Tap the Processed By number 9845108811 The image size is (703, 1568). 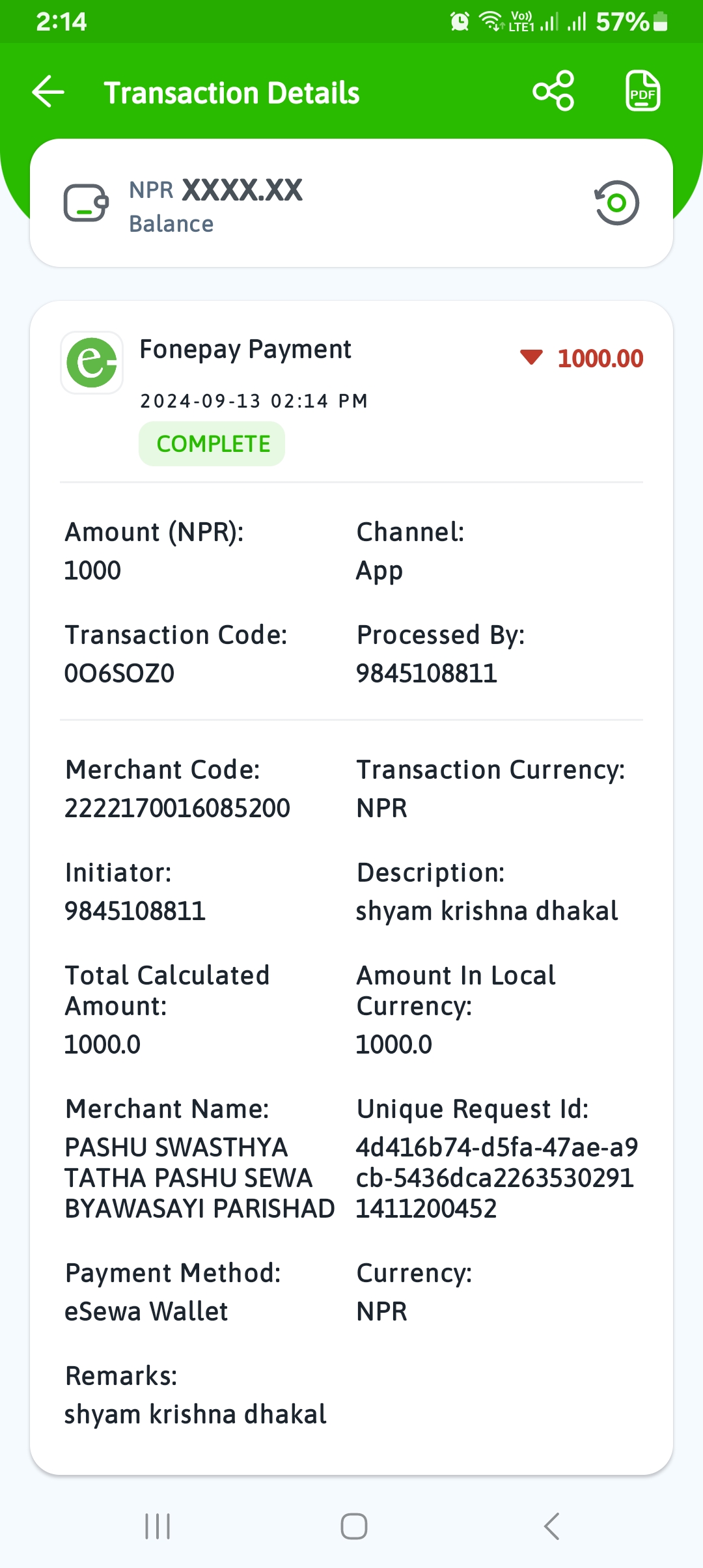tap(426, 673)
